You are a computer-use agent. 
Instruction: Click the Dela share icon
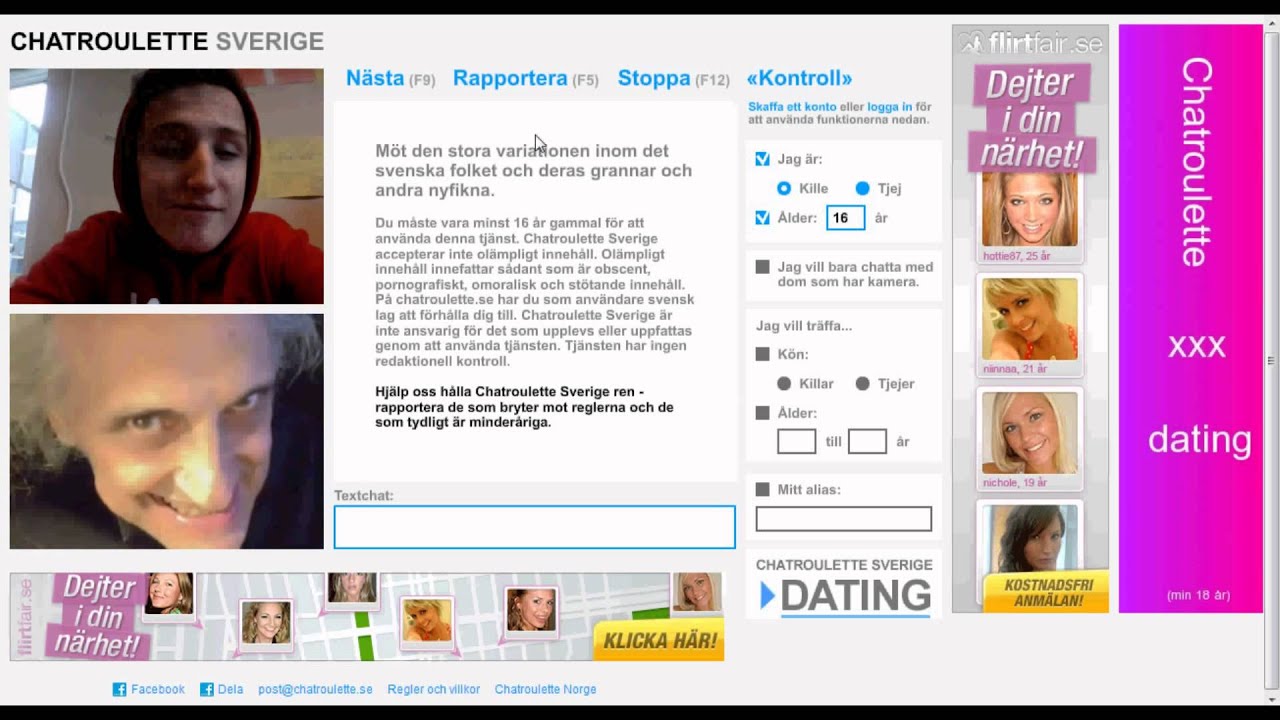coord(207,689)
